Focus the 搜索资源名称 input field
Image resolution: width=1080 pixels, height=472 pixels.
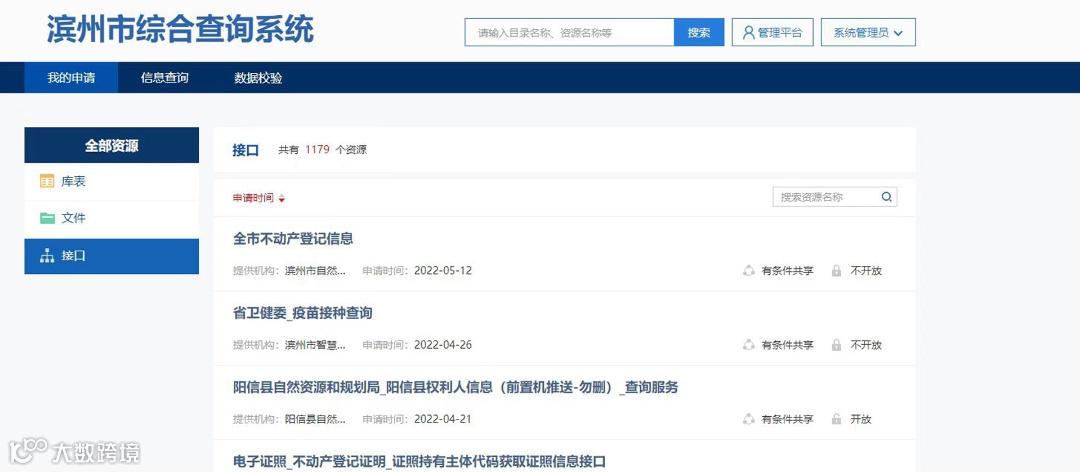[x=835, y=197]
